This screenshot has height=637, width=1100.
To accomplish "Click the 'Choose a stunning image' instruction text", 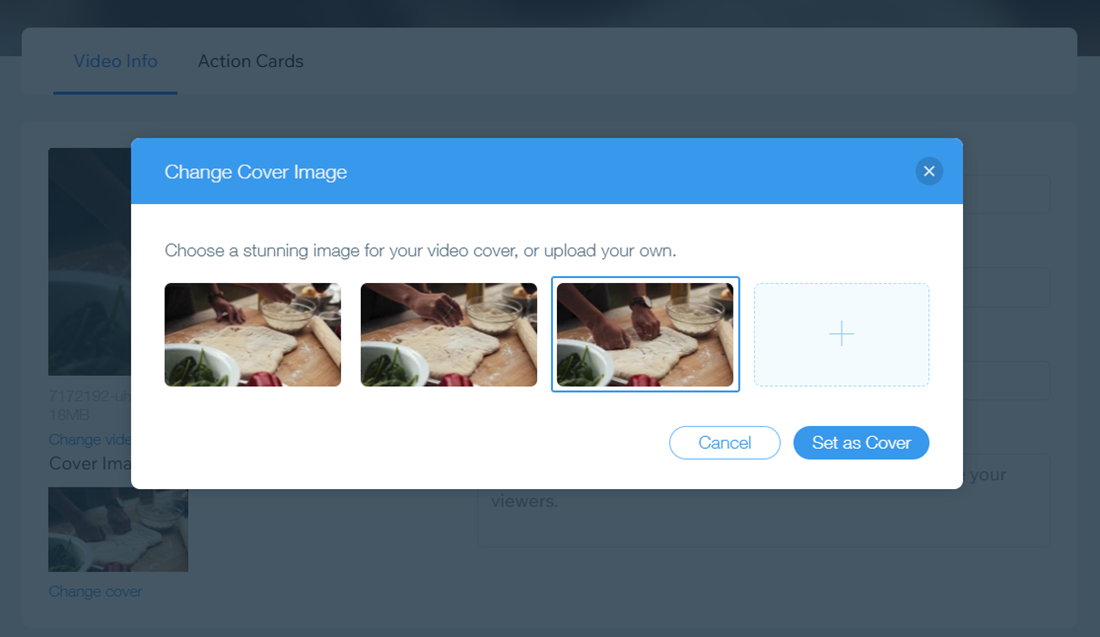I will pyautogui.click(x=420, y=250).
